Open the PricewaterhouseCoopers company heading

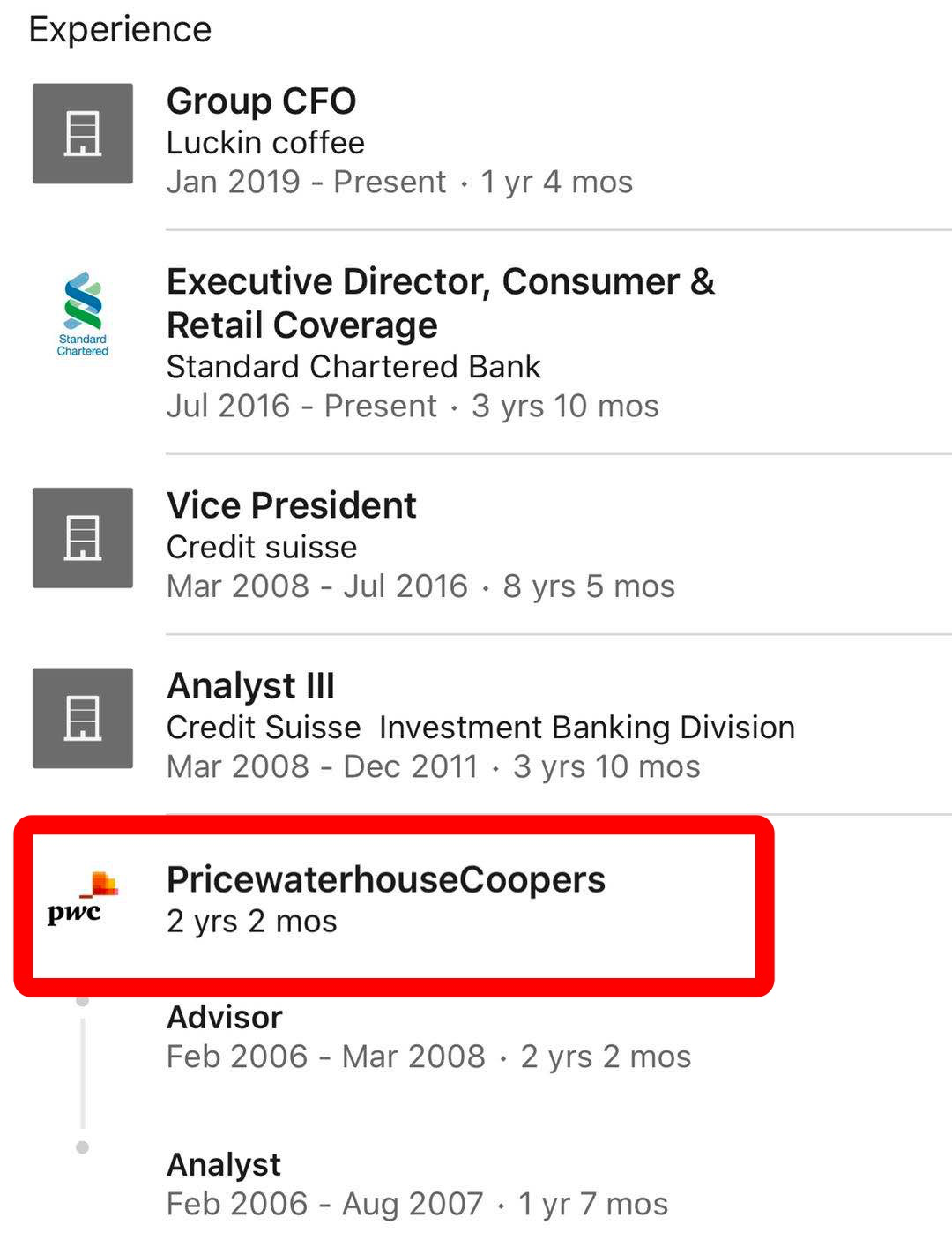386,880
